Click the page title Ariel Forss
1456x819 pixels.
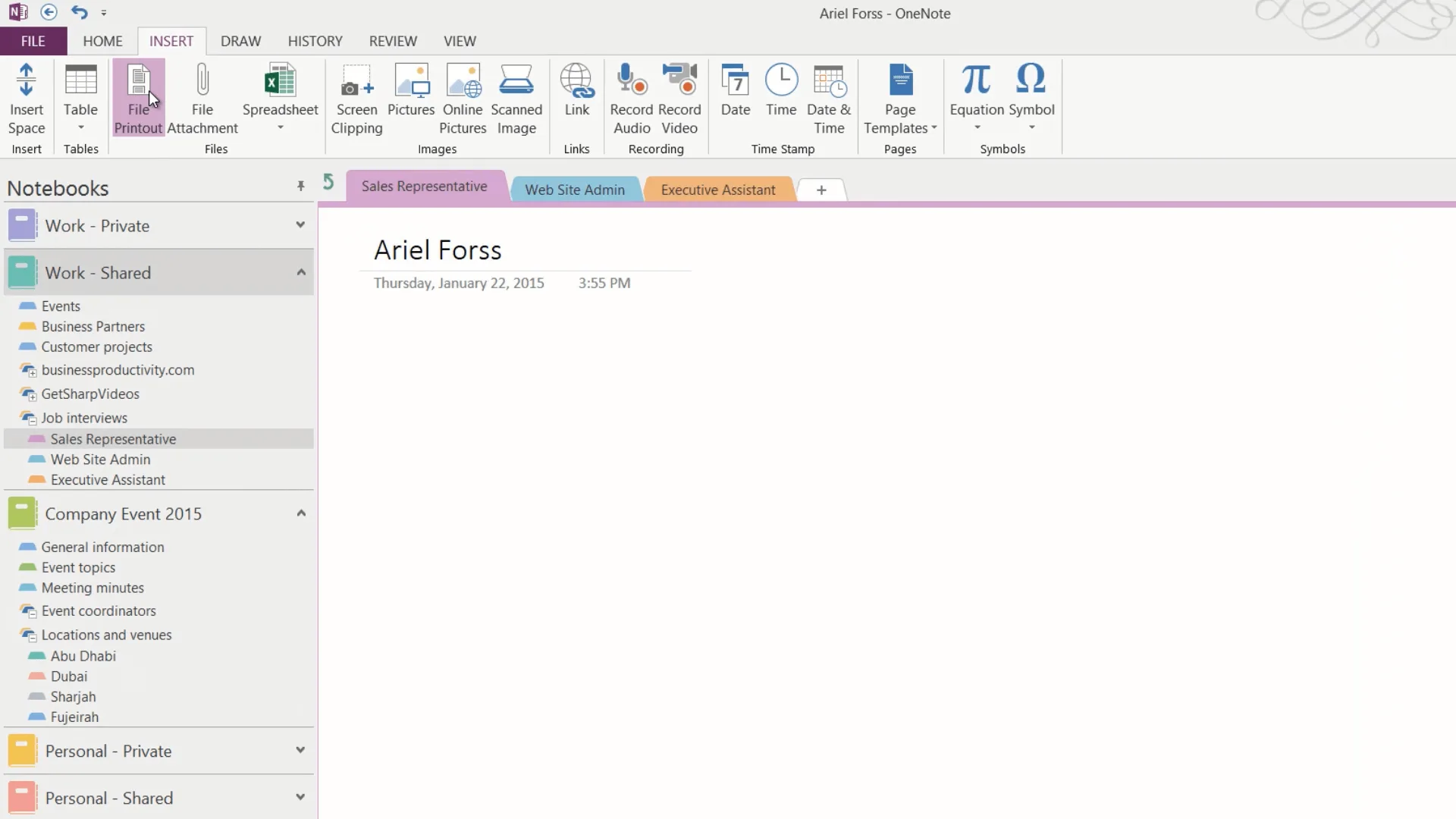pyautogui.click(x=438, y=250)
